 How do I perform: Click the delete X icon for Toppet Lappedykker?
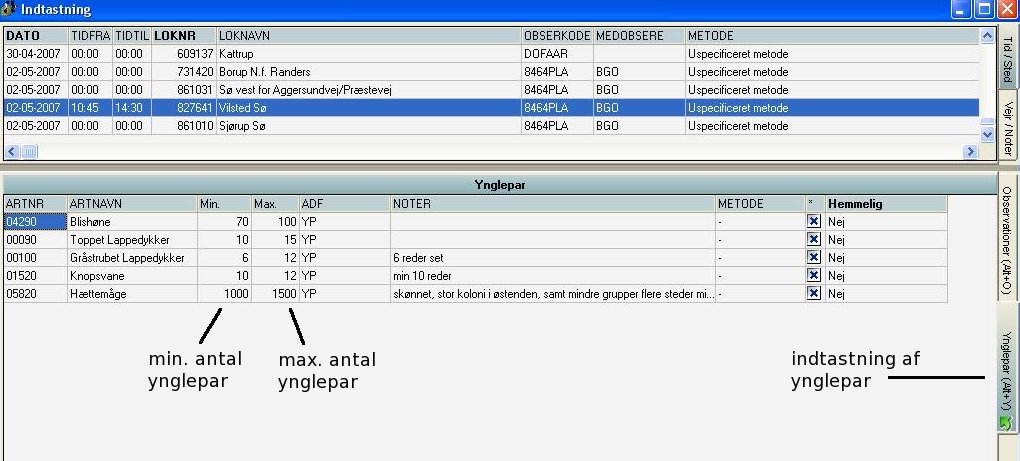click(x=813, y=239)
